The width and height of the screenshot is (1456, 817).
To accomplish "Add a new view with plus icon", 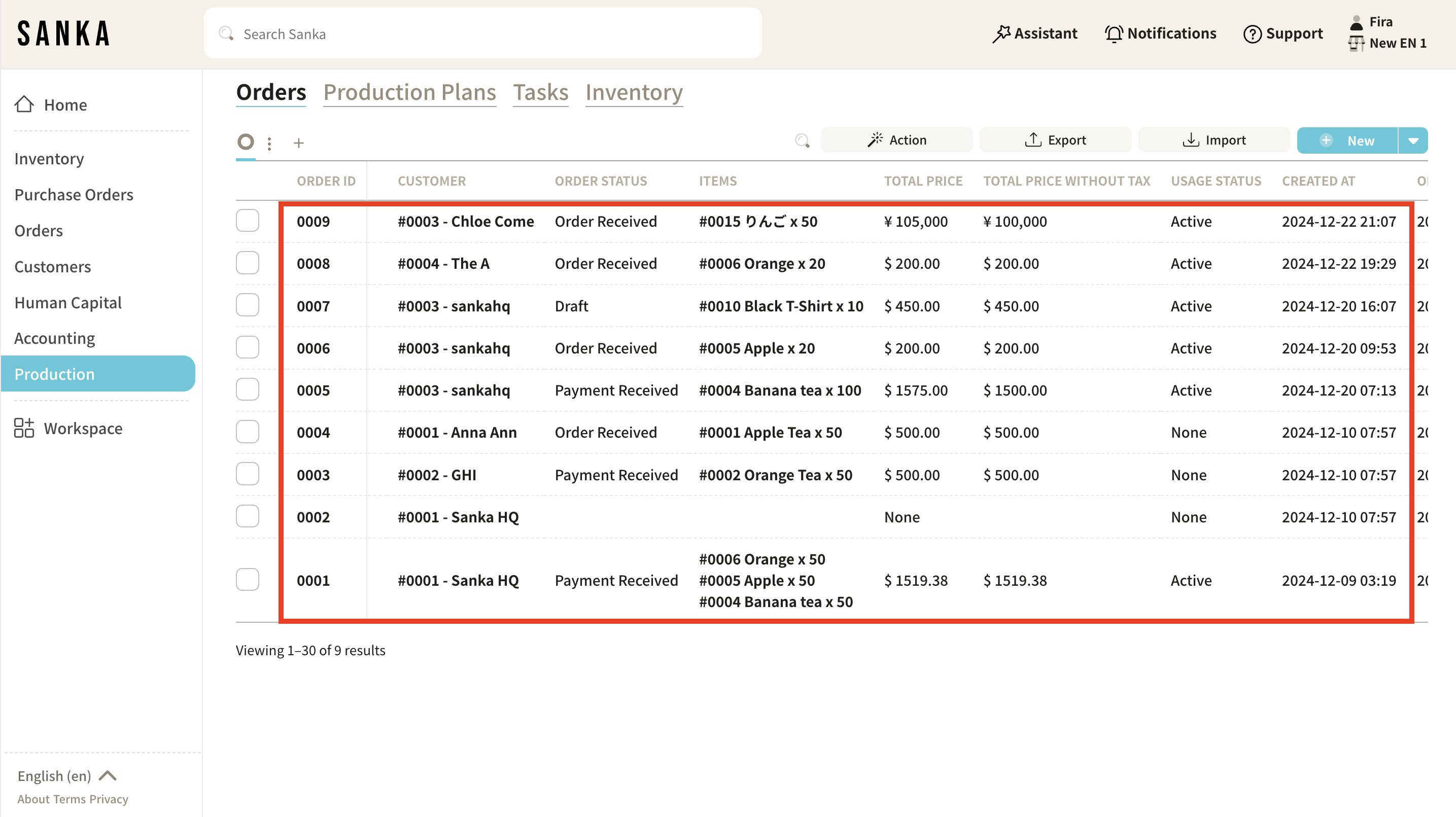I will (298, 143).
